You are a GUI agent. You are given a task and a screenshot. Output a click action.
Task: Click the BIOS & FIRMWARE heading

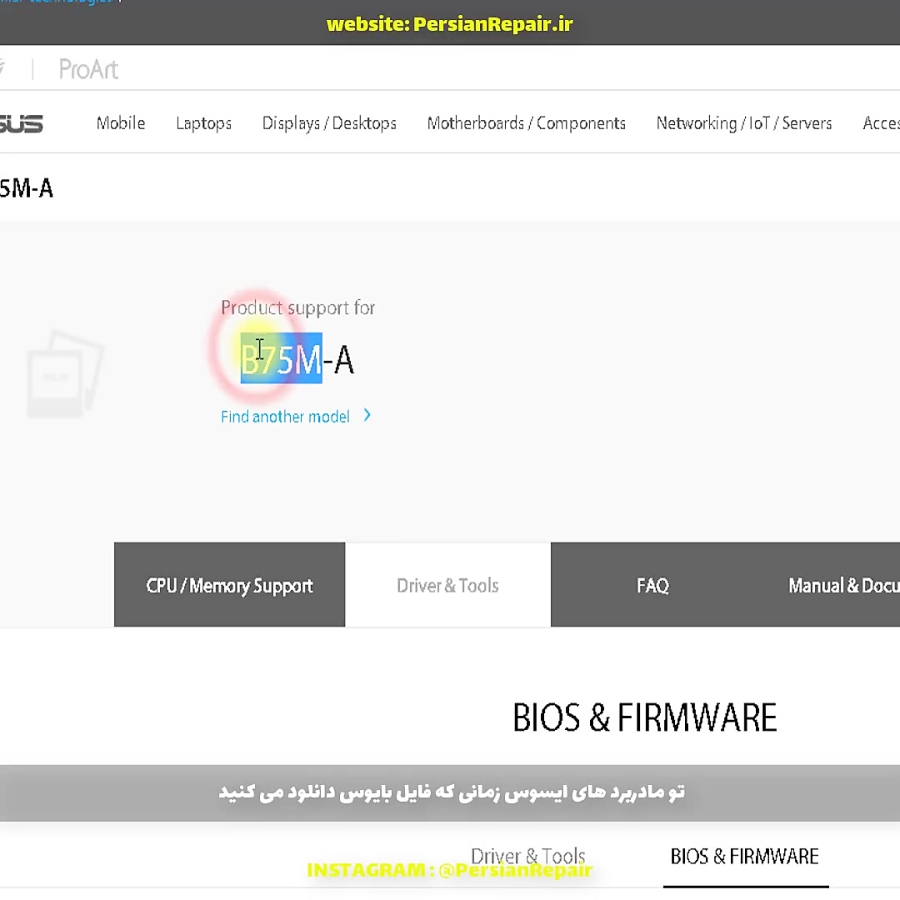click(645, 717)
